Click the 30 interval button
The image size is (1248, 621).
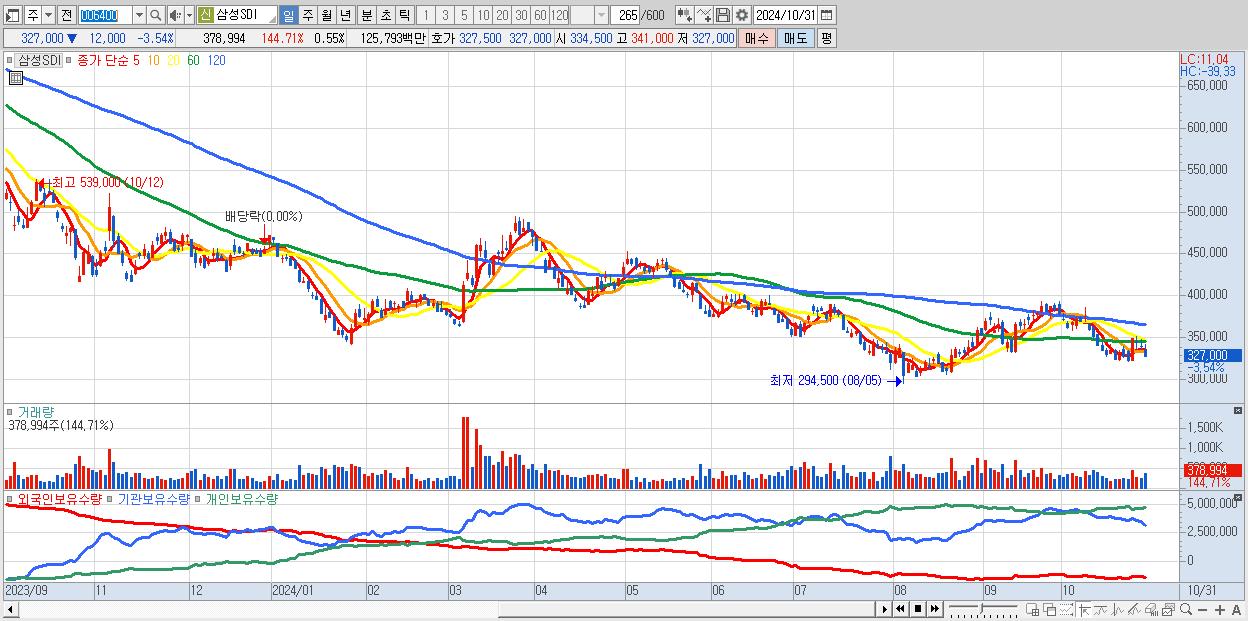pyautogui.click(x=521, y=15)
